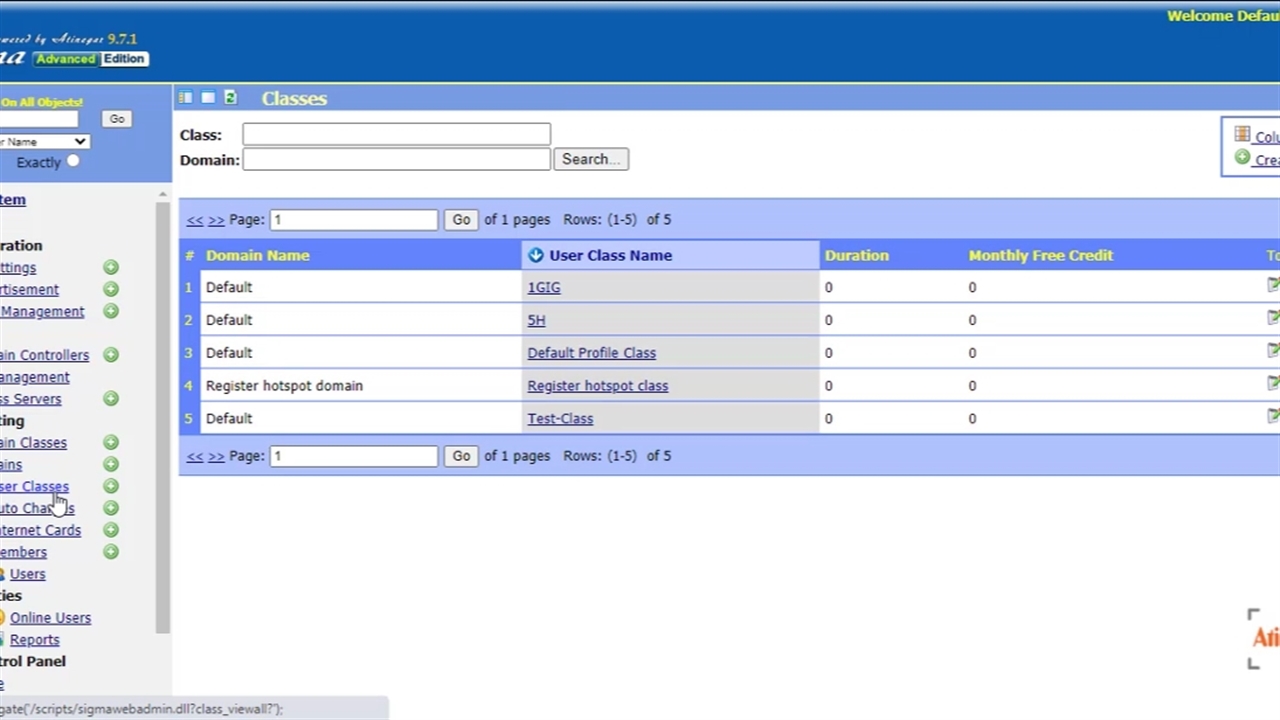Image resolution: width=1280 pixels, height=720 pixels.
Task: Sort table by Domain Name column header
Action: point(257,255)
